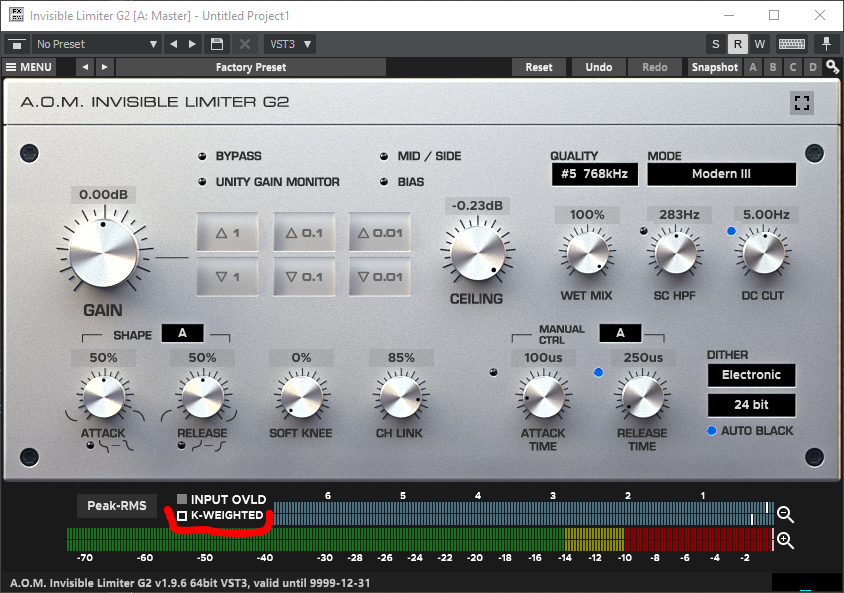
Task: Select snapshot slot A
Action: point(752,67)
